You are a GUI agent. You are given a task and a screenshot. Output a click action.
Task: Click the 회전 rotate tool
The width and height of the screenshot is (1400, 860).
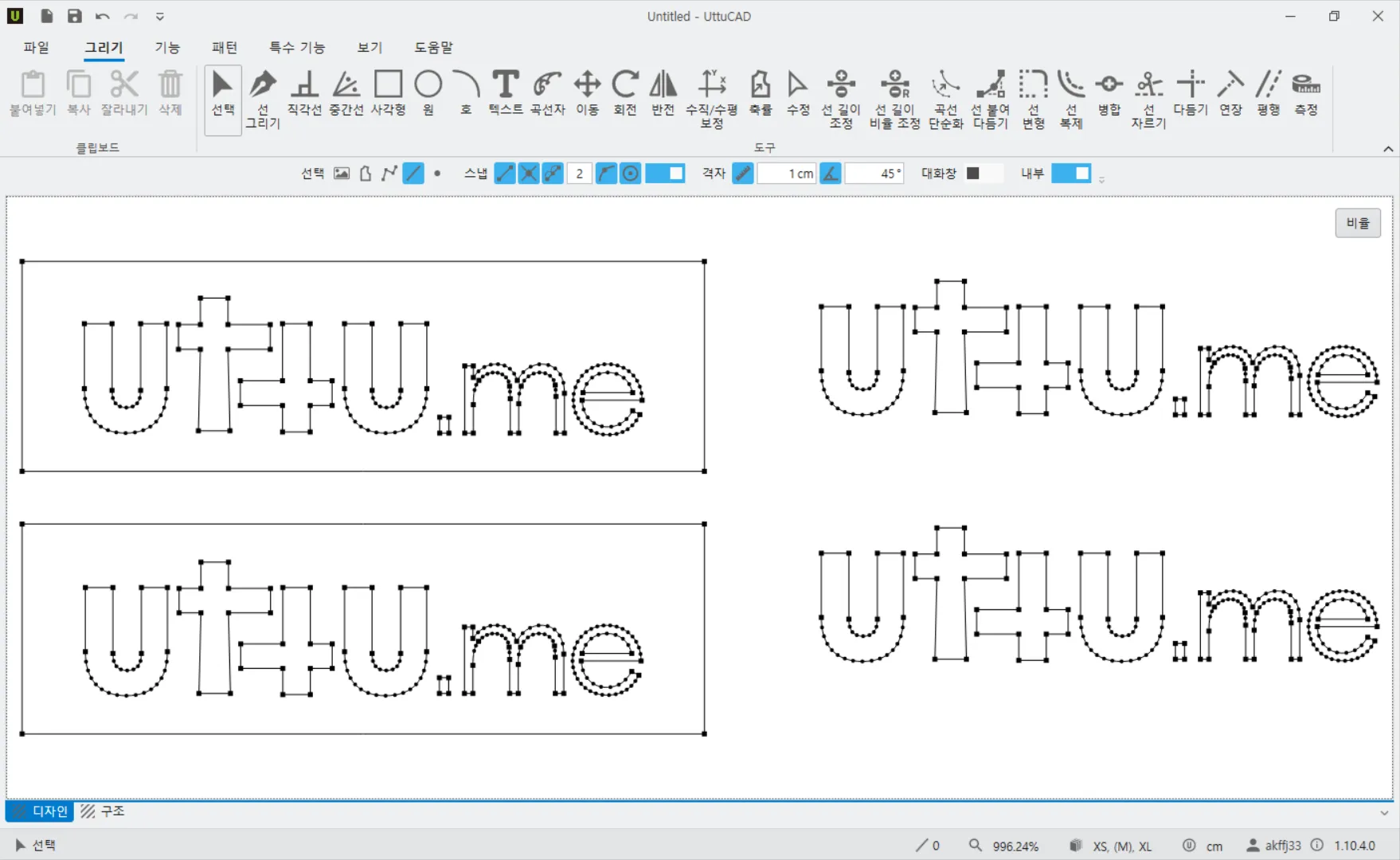click(625, 94)
